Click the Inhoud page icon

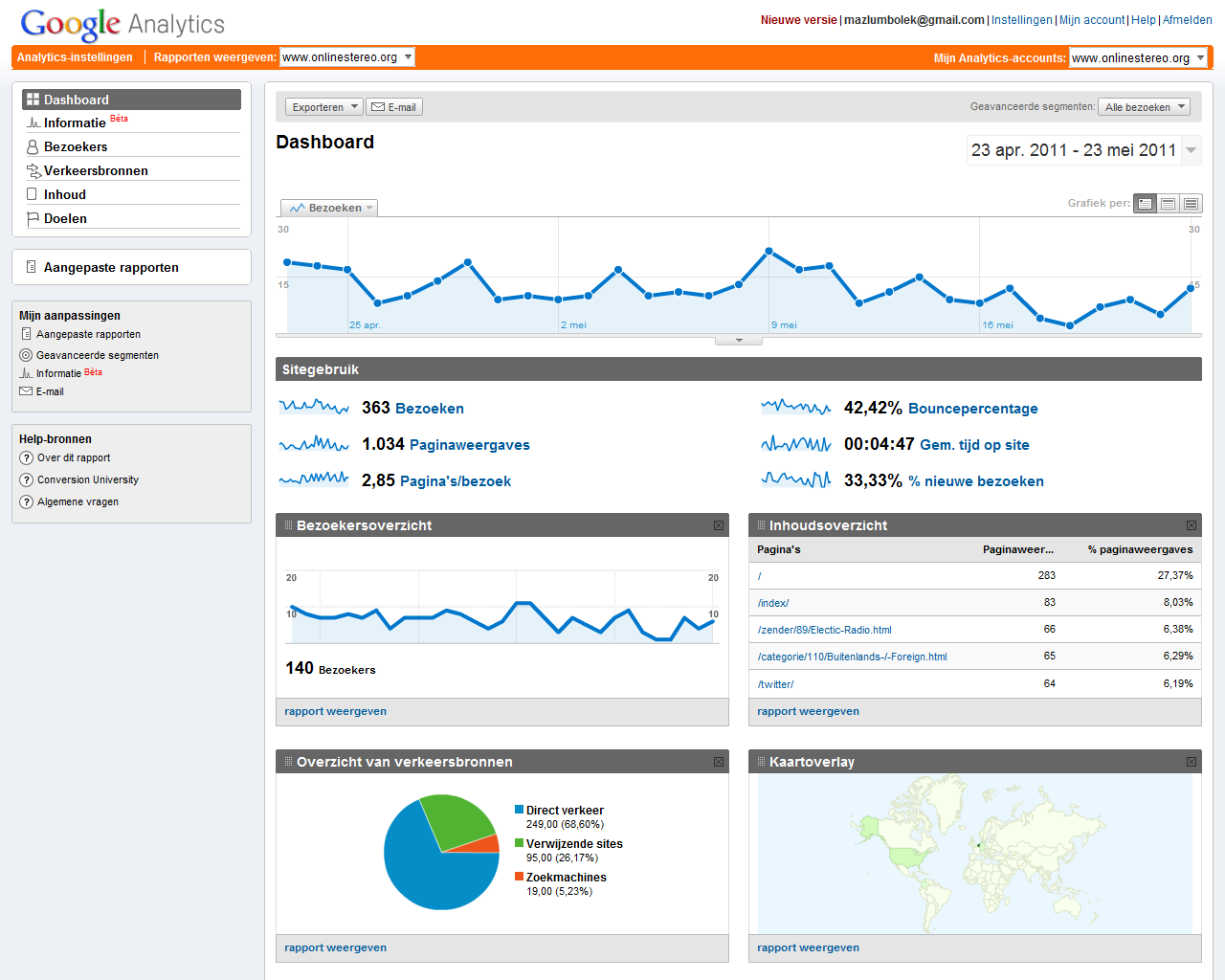pyautogui.click(x=32, y=194)
